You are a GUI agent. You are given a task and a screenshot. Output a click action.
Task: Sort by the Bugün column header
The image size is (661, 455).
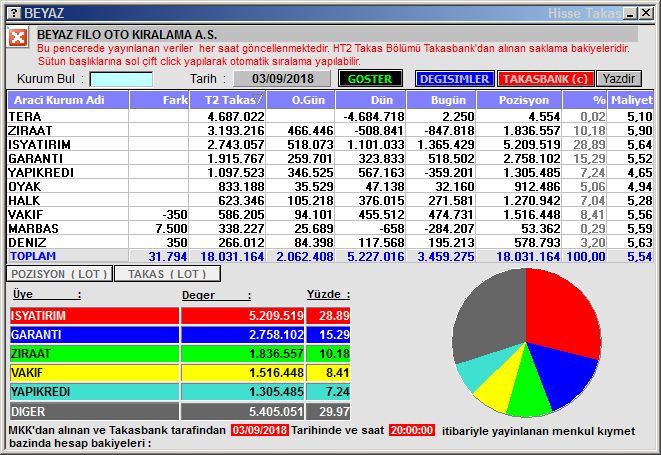(x=441, y=100)
